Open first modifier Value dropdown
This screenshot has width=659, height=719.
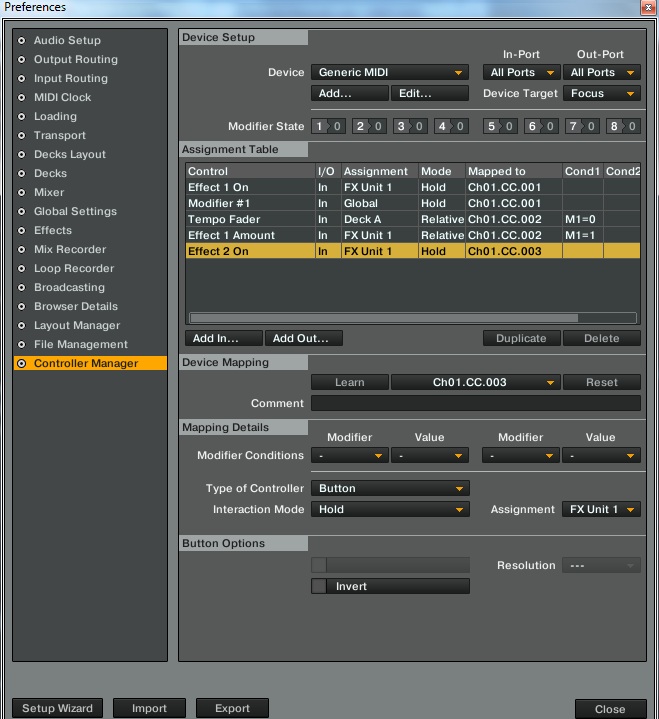pyautogui.click(x=430, y=456)
